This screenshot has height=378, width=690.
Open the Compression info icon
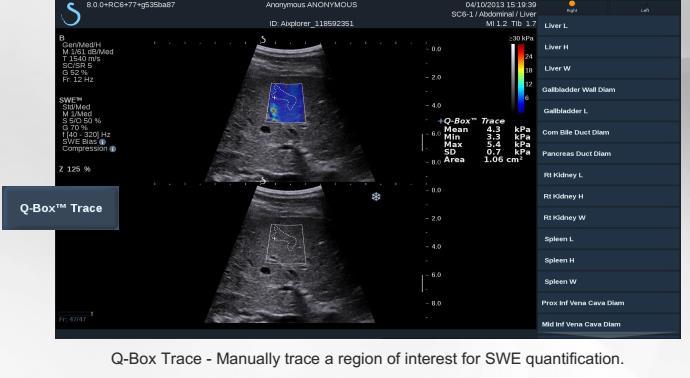(113, 149)
